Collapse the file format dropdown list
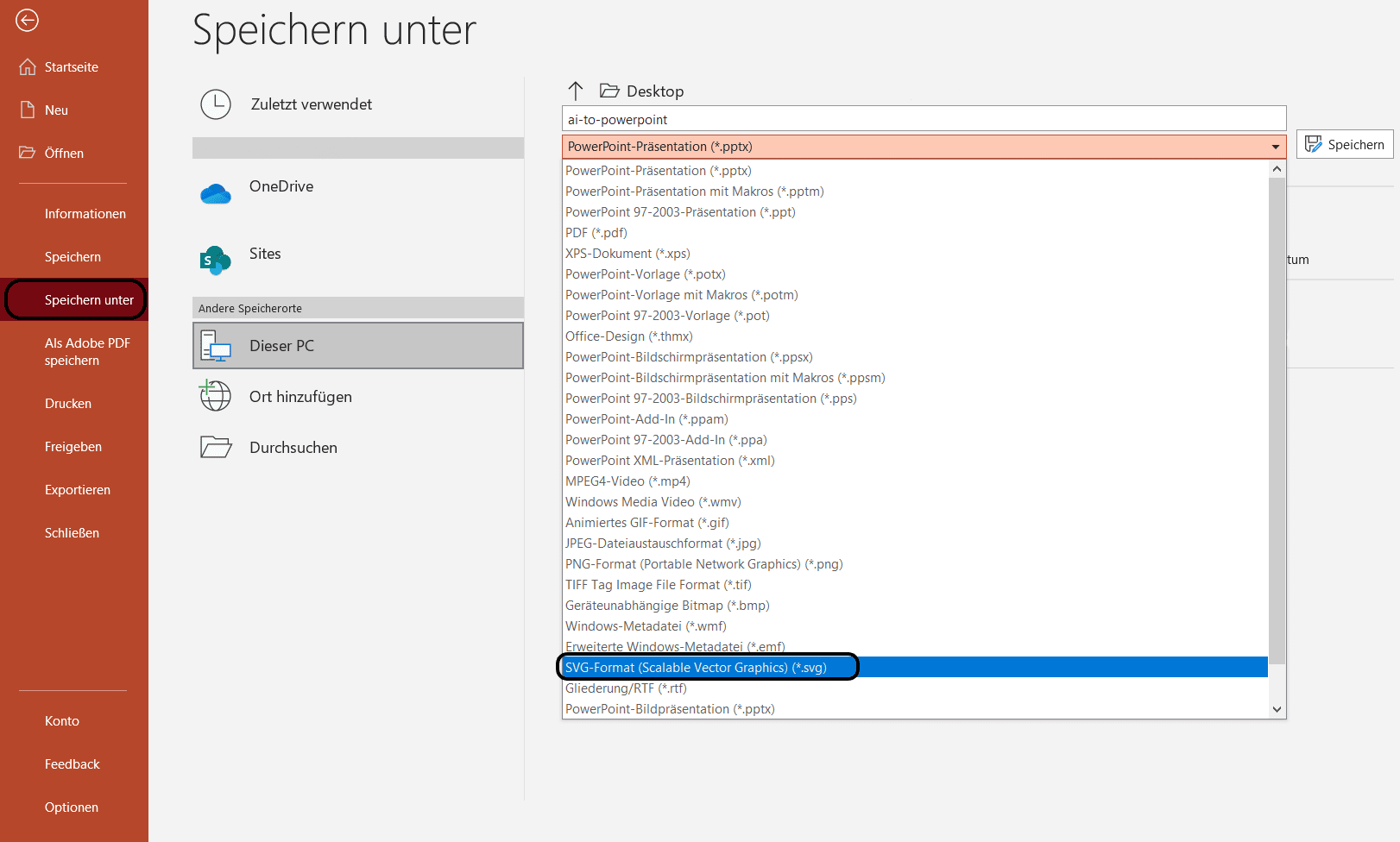Screen dimensions: 1400x842 coord(1275,146)
